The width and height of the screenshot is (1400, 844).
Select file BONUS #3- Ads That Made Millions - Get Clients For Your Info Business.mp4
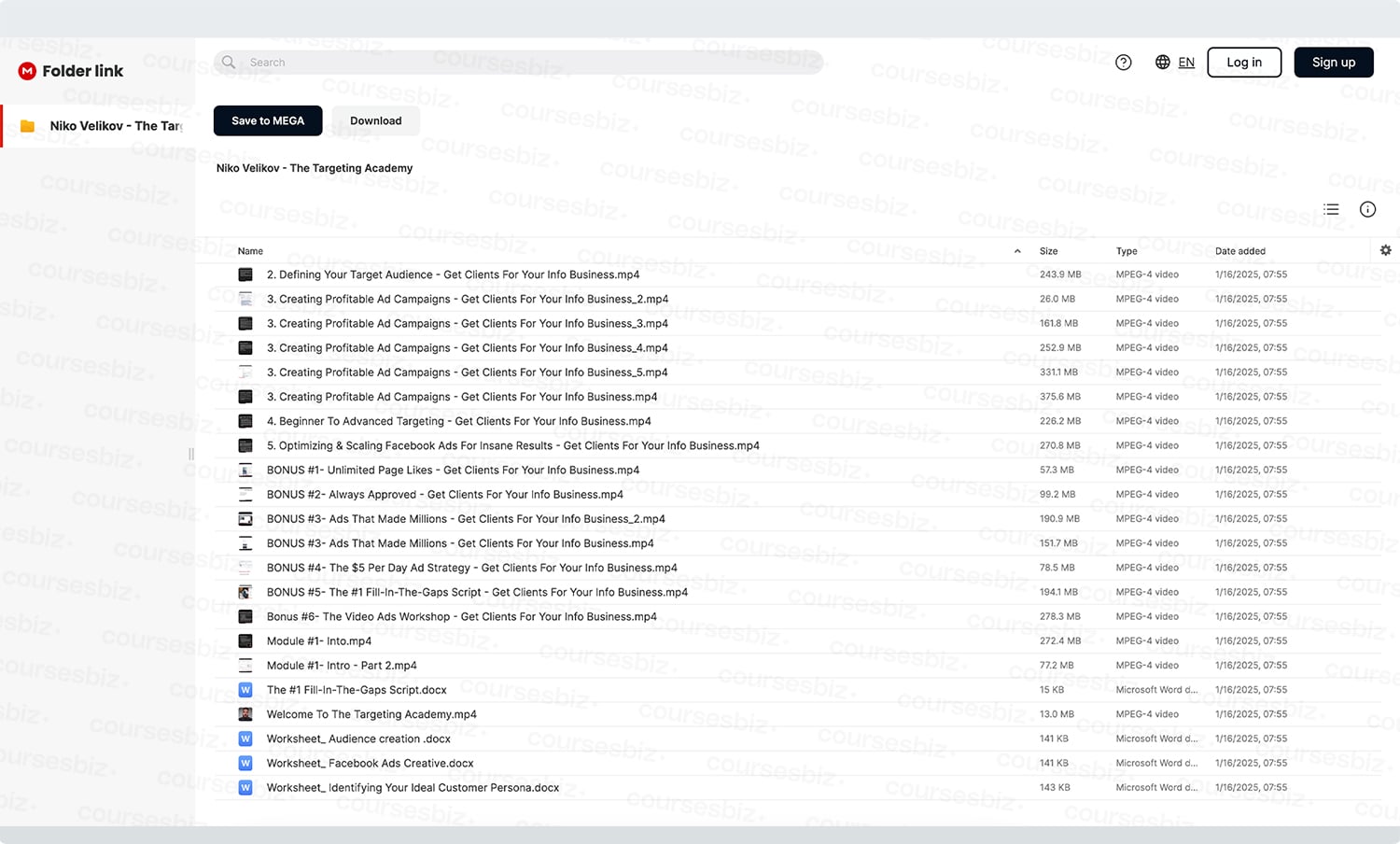pyautogui.click(x=460, y=543)
